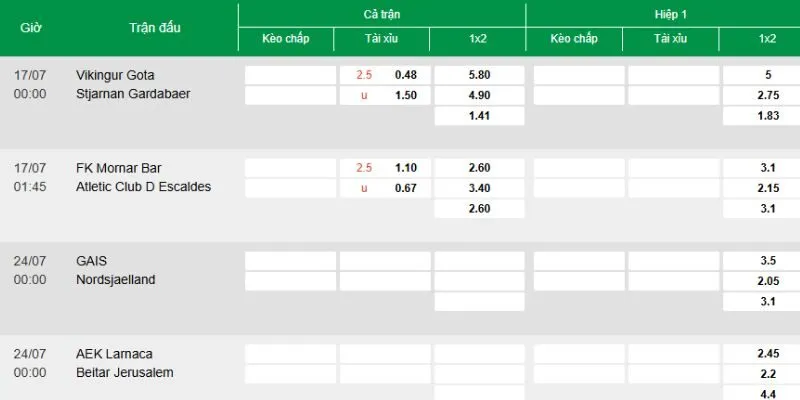Pick first-half odds 3.5 for GAIS
This screenshot has height=400, width=800.
click(x=767, y=261)
